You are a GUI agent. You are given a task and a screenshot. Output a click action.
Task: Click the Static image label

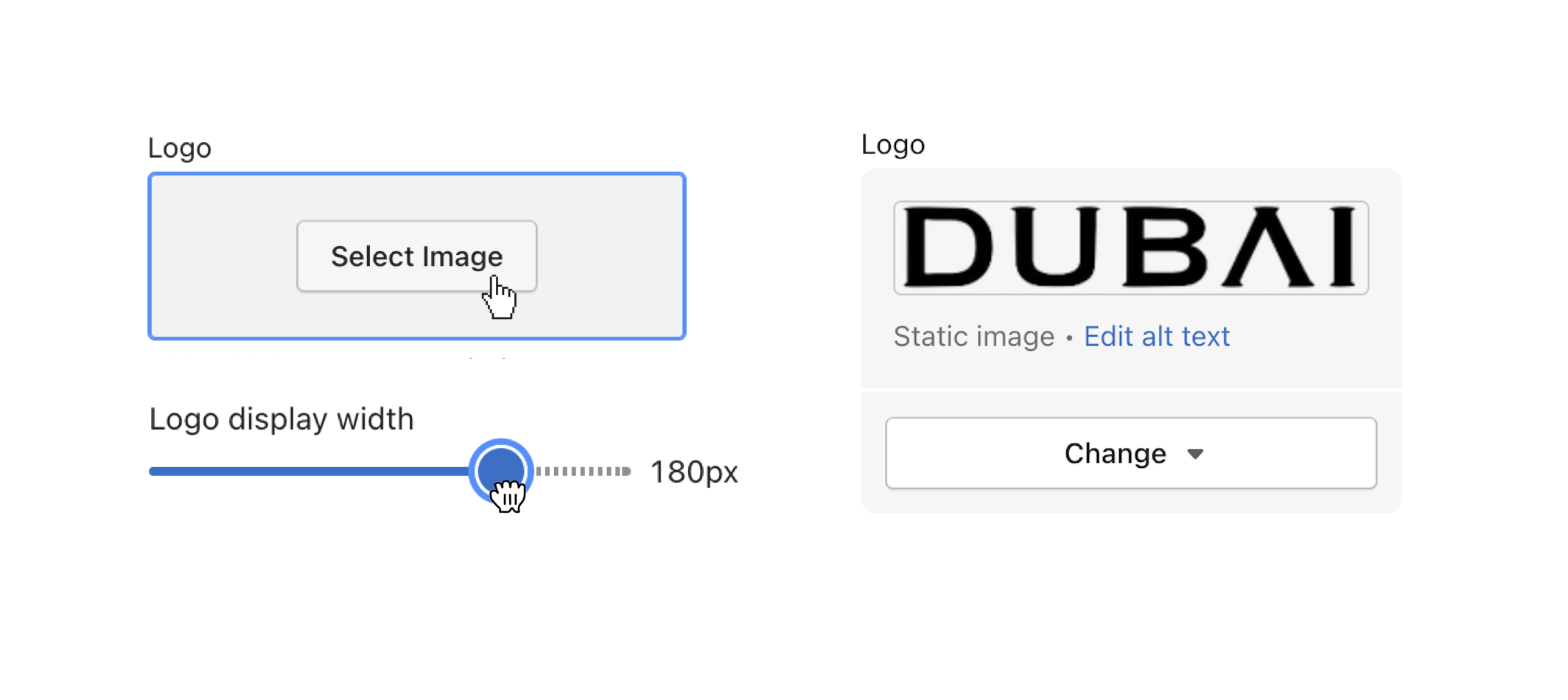point(974,336)
